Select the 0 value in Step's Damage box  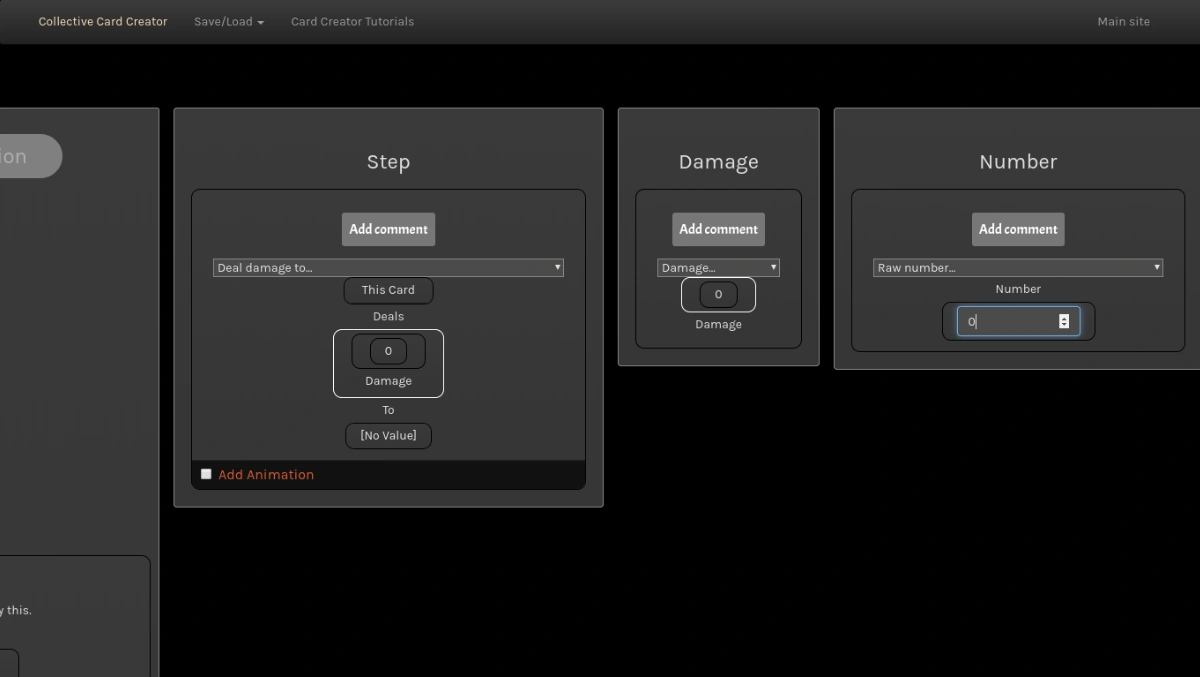(x=388, y=351)
